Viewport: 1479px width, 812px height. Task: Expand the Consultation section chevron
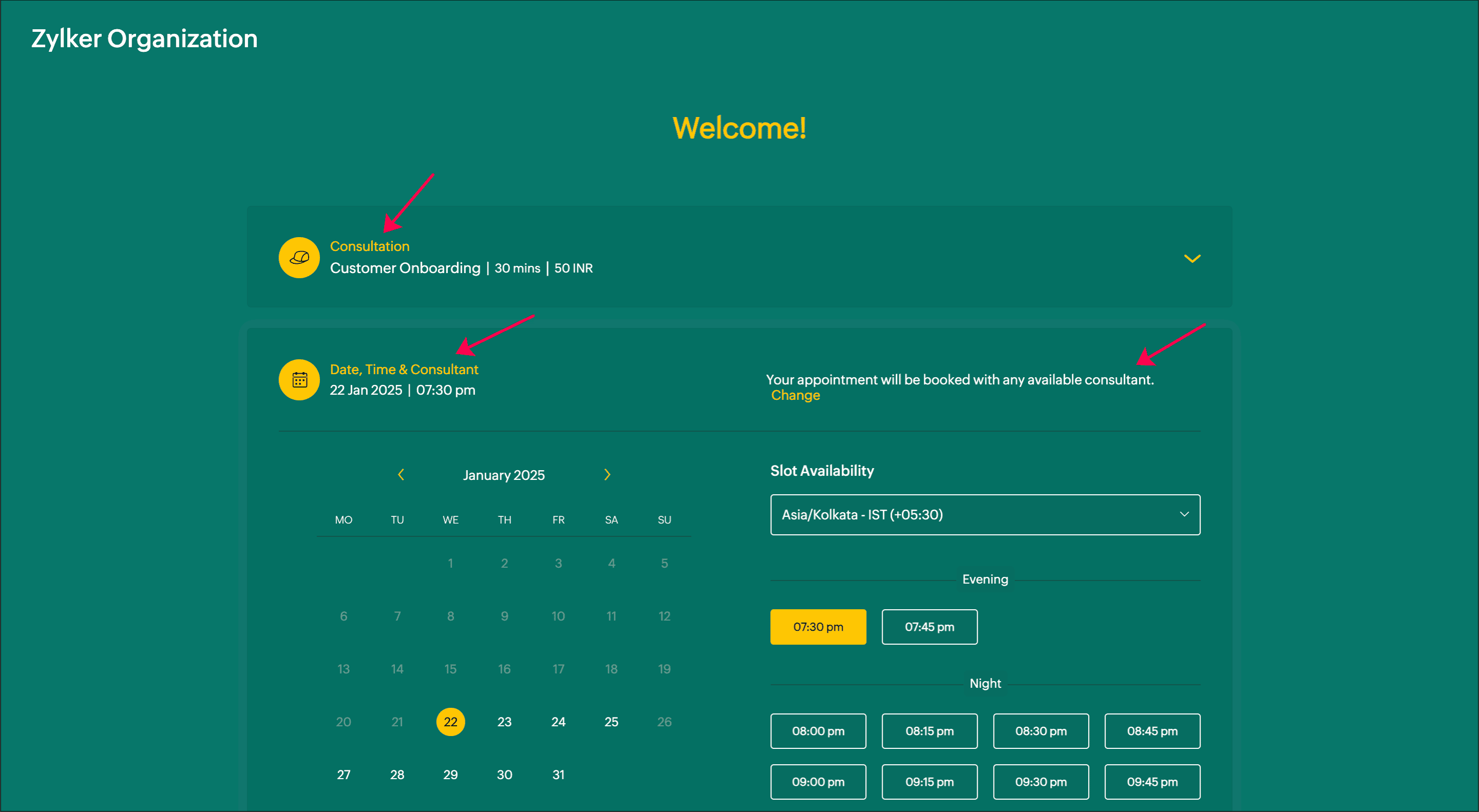click(1192, 258)
